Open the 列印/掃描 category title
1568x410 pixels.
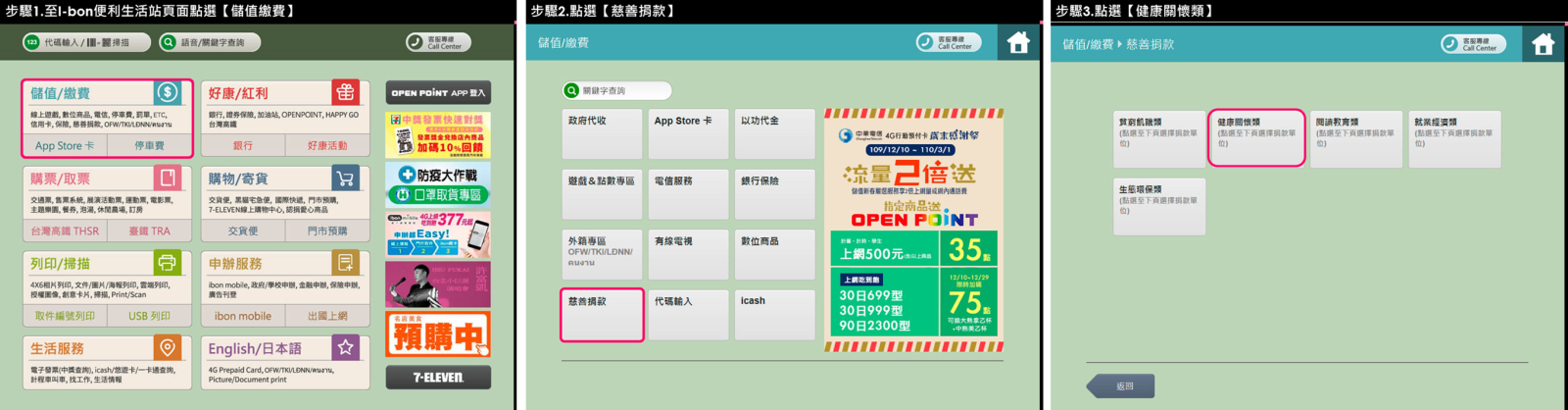coord(60,263)
